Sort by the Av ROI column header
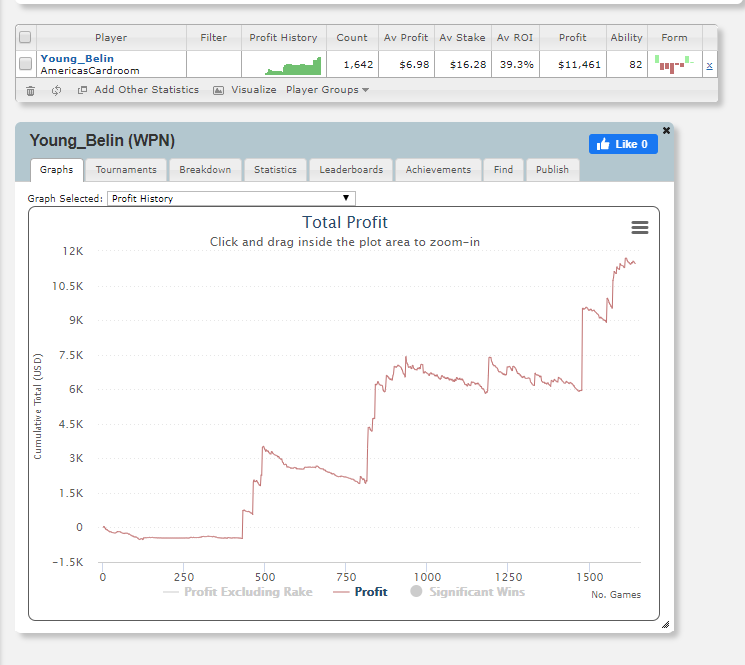The height and width of the screenshot is (665, 745). 515,38
